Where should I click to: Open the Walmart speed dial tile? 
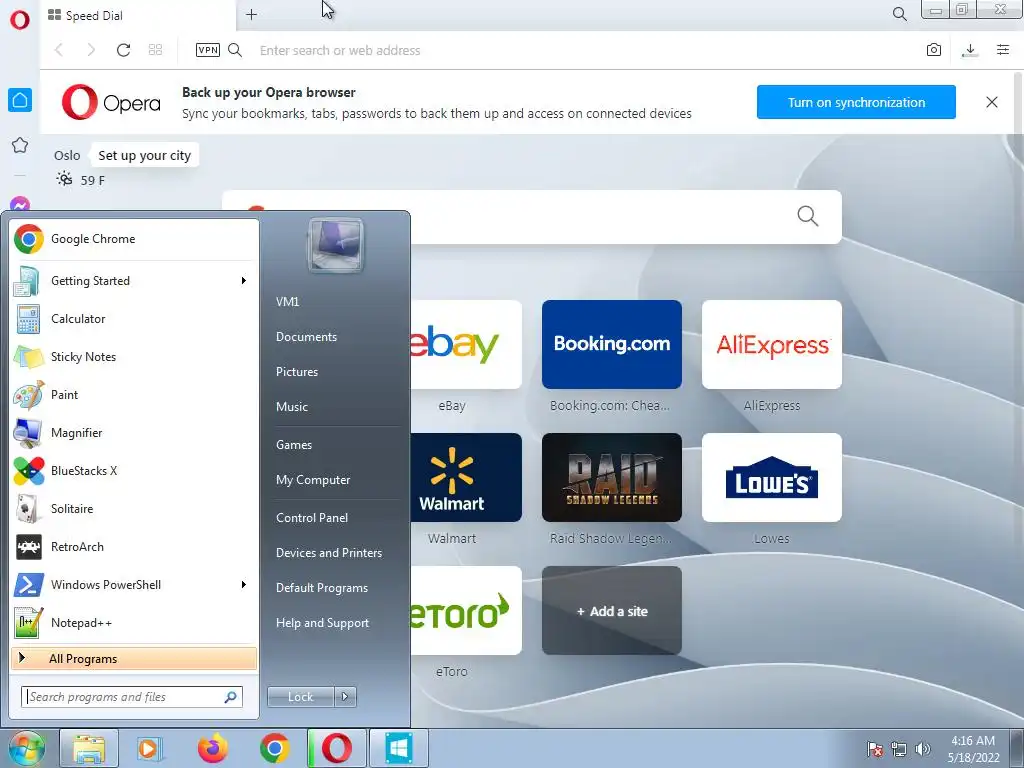(466, 477)
